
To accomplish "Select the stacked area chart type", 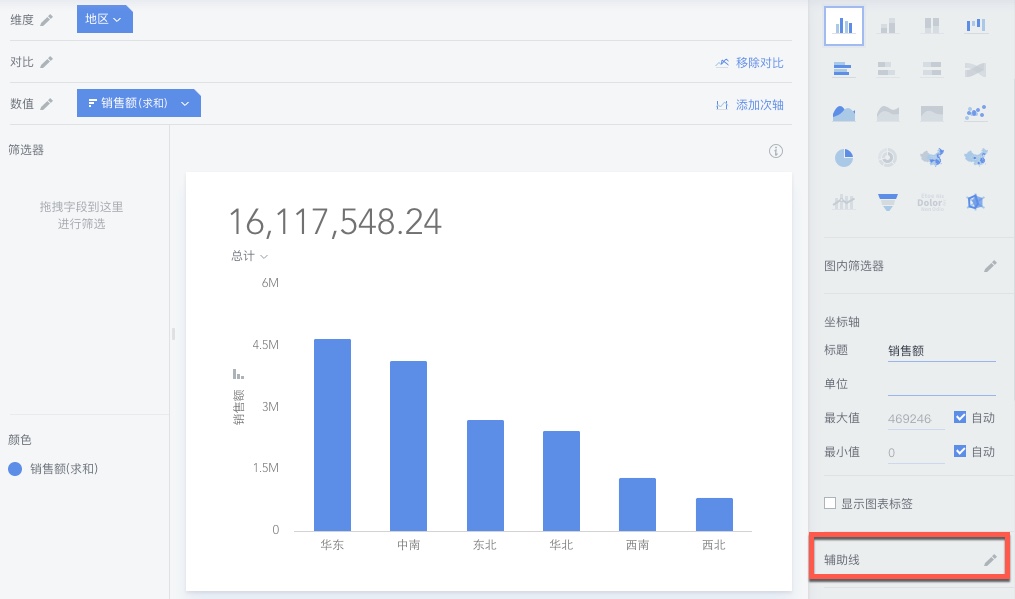I will 887,113.
